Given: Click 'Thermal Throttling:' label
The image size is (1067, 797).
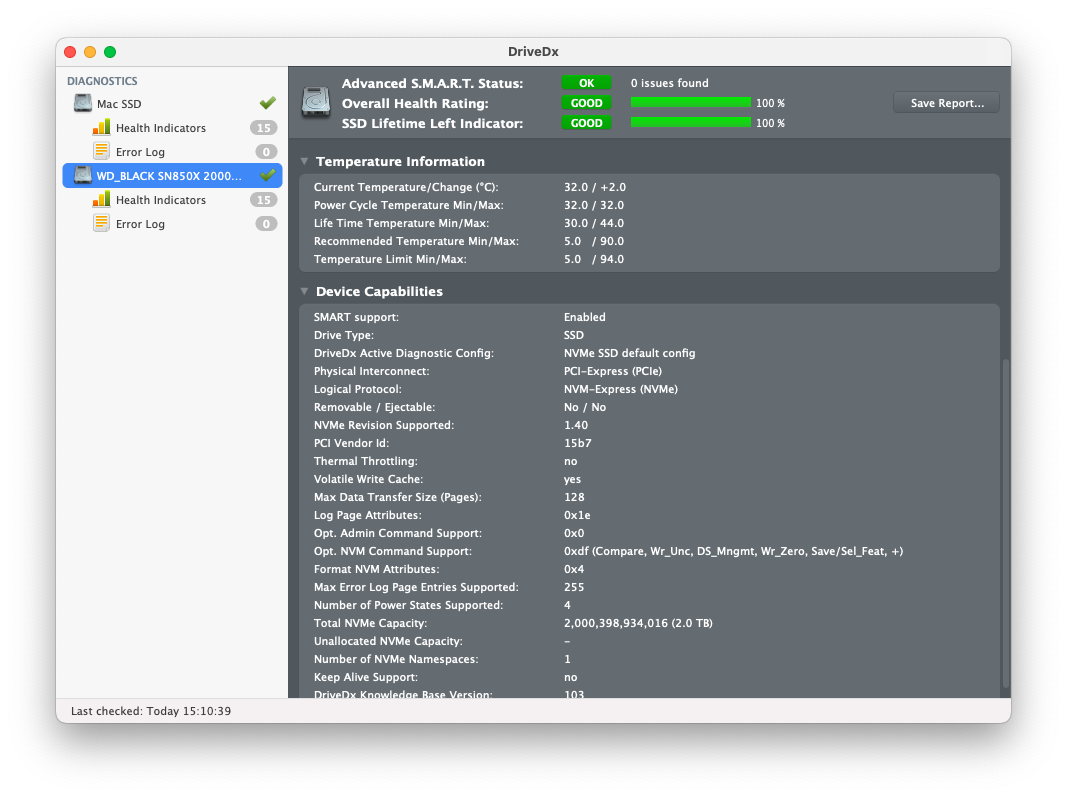Looking at the screenshot, I should (x=365, y=461).
